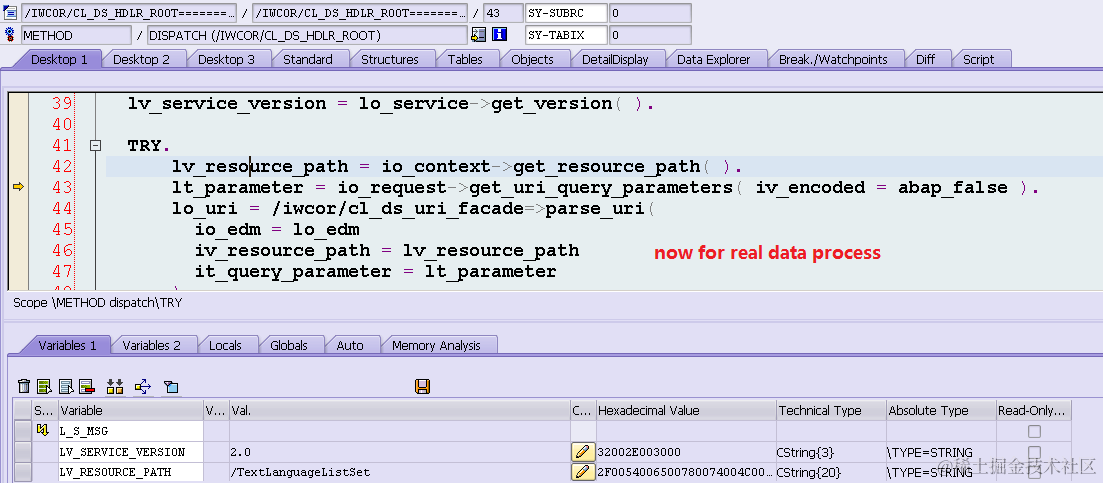The width and height of the screenshot is (1103, 483).
Task: Select the Auto tab
Action: coord(350,345)
